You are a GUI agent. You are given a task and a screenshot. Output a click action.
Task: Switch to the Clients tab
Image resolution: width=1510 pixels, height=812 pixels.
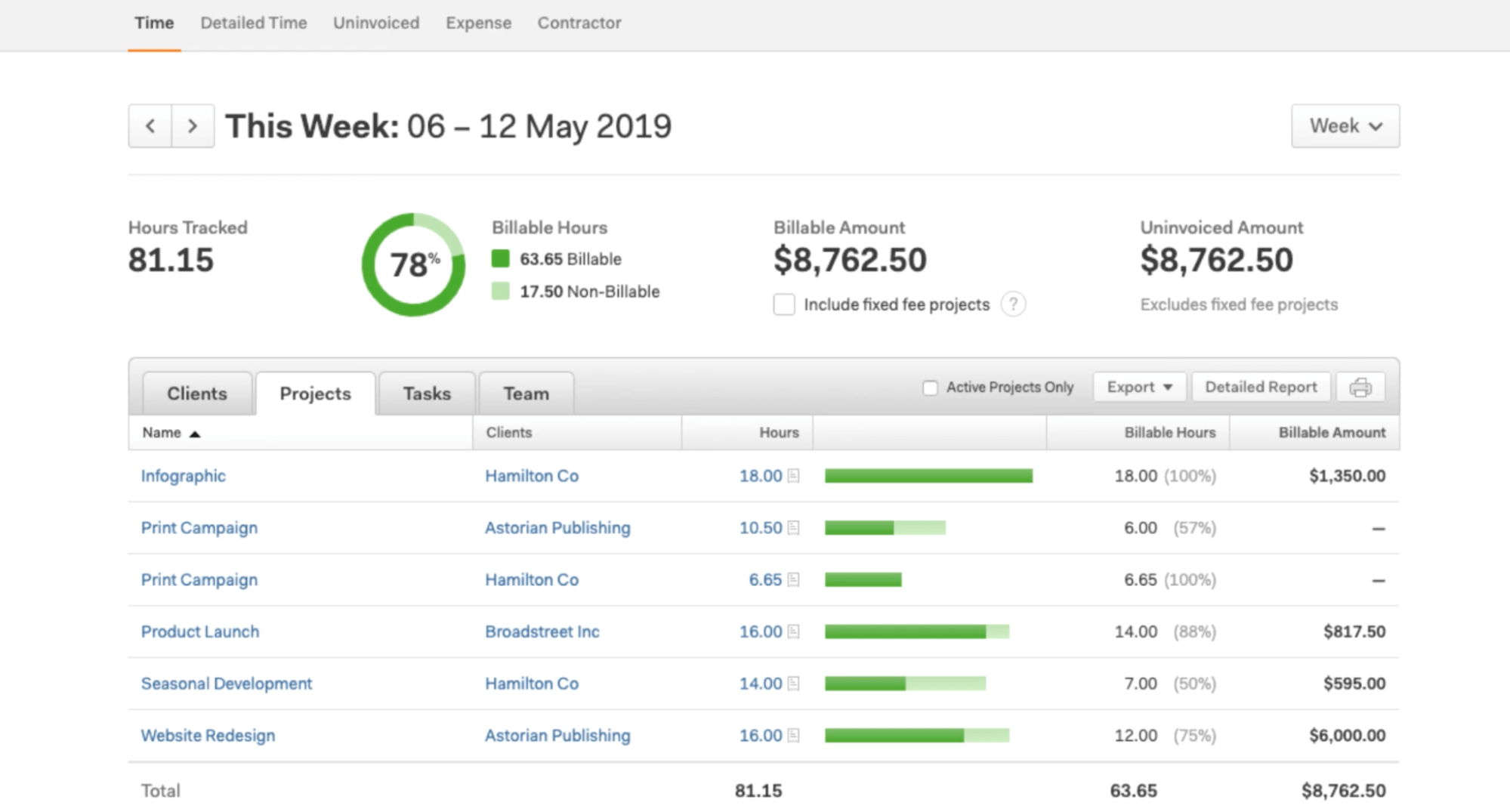(x=197, y=394)
